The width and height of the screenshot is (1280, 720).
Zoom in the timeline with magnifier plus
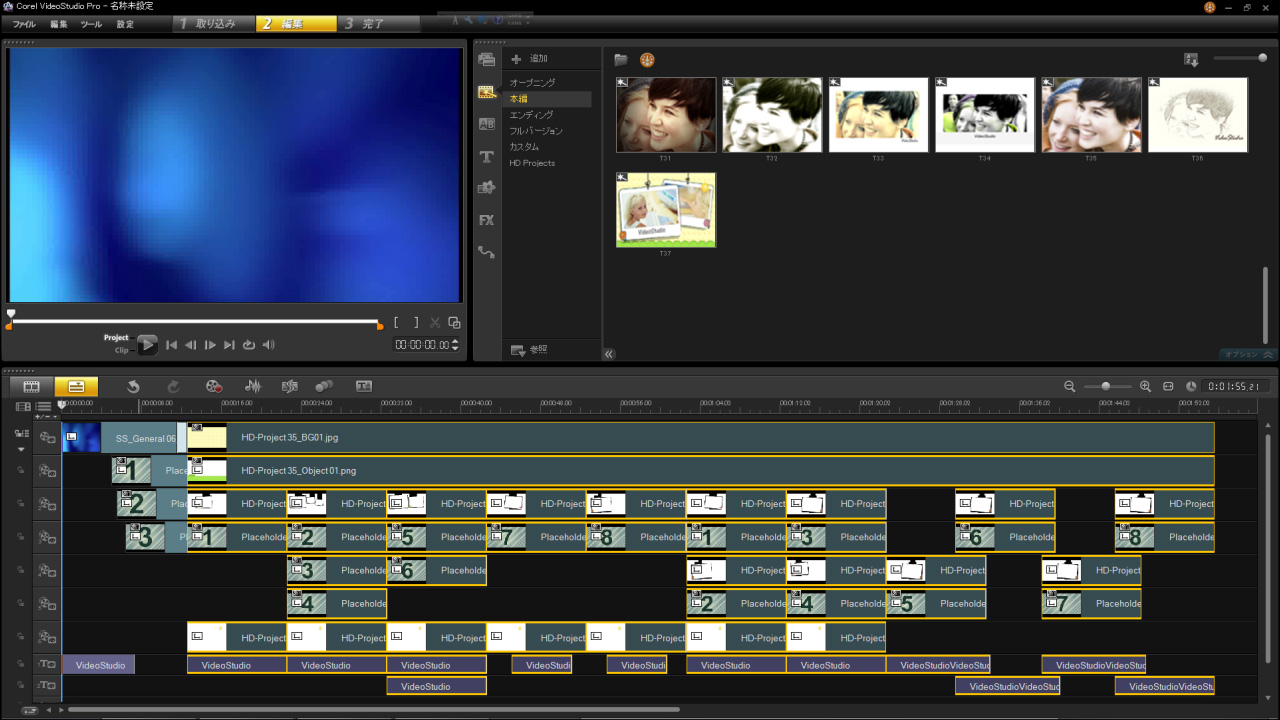(x=1145, y=386)
